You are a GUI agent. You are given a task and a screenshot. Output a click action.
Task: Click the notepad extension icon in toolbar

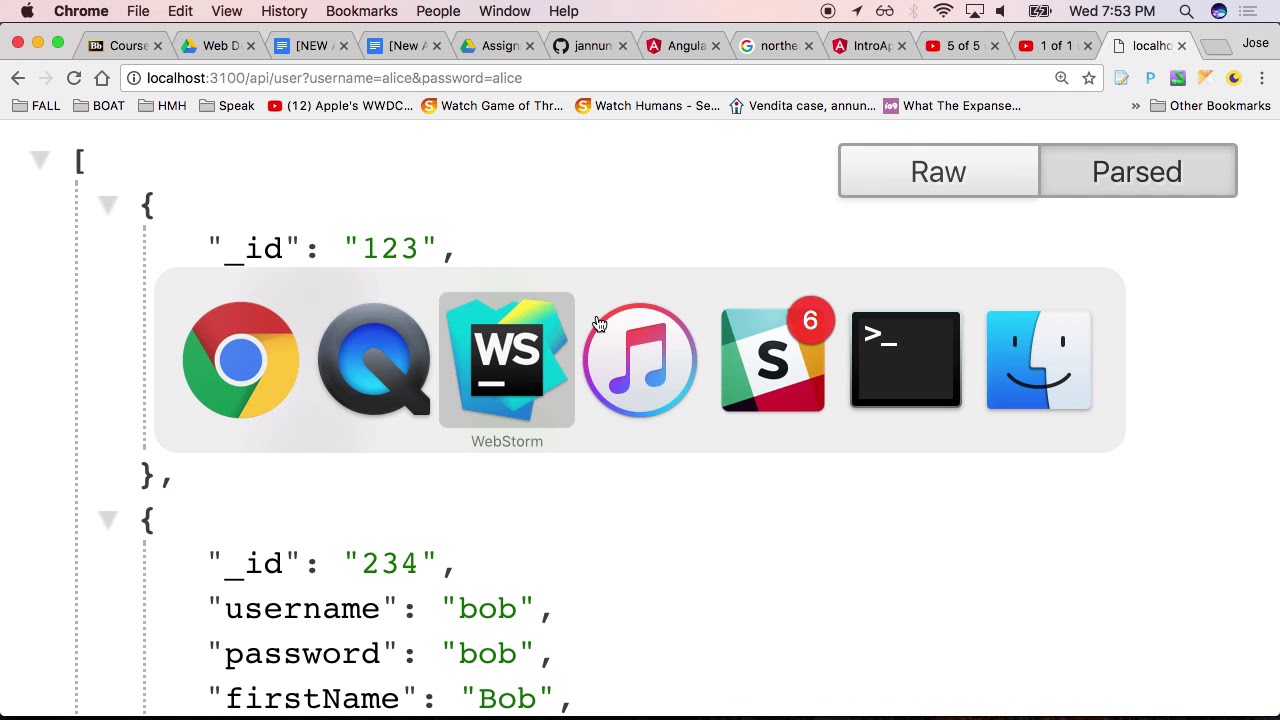[x=1121, y=78]
